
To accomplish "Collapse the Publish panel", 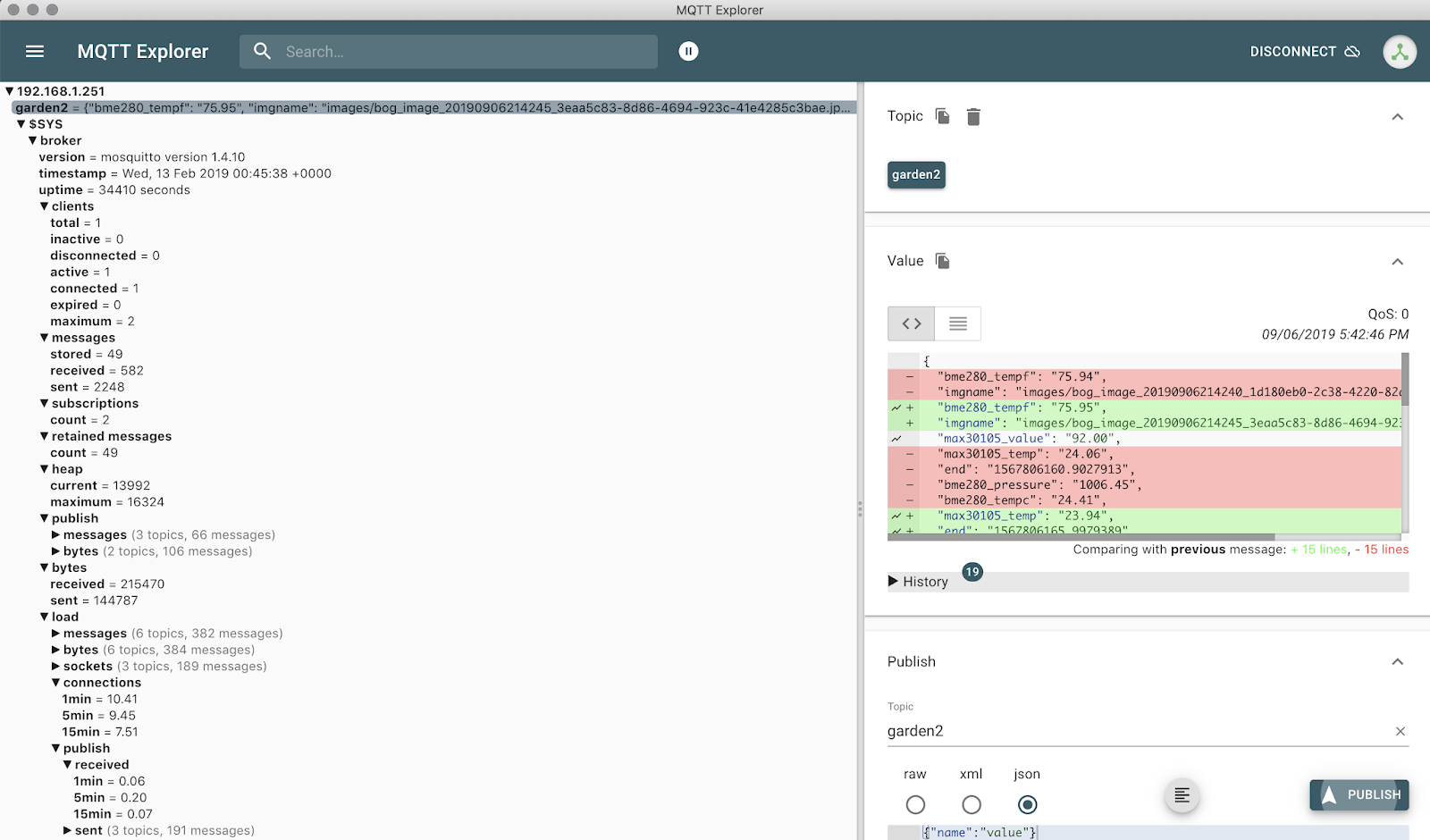I will (1398, 662).
